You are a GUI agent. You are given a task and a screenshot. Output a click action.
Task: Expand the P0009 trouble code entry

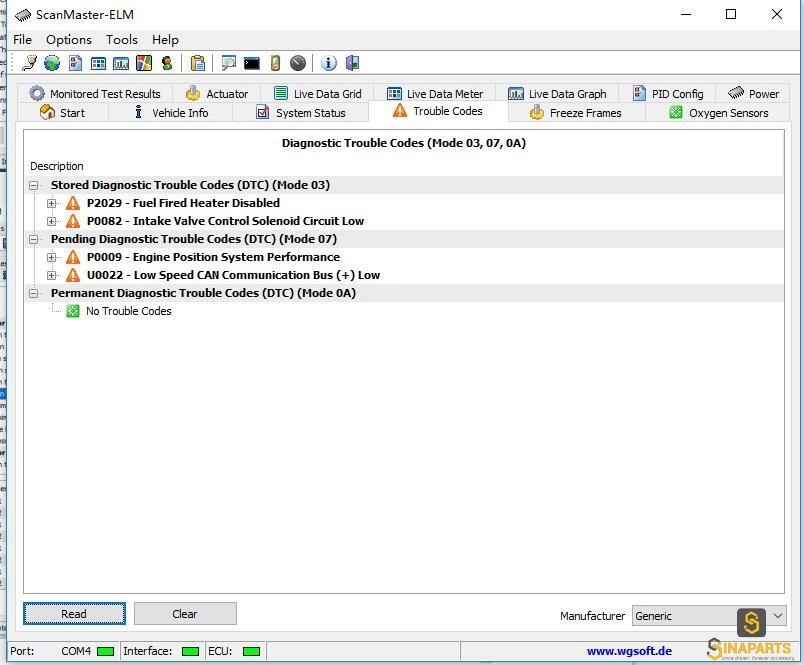click(x=51, y=257)
